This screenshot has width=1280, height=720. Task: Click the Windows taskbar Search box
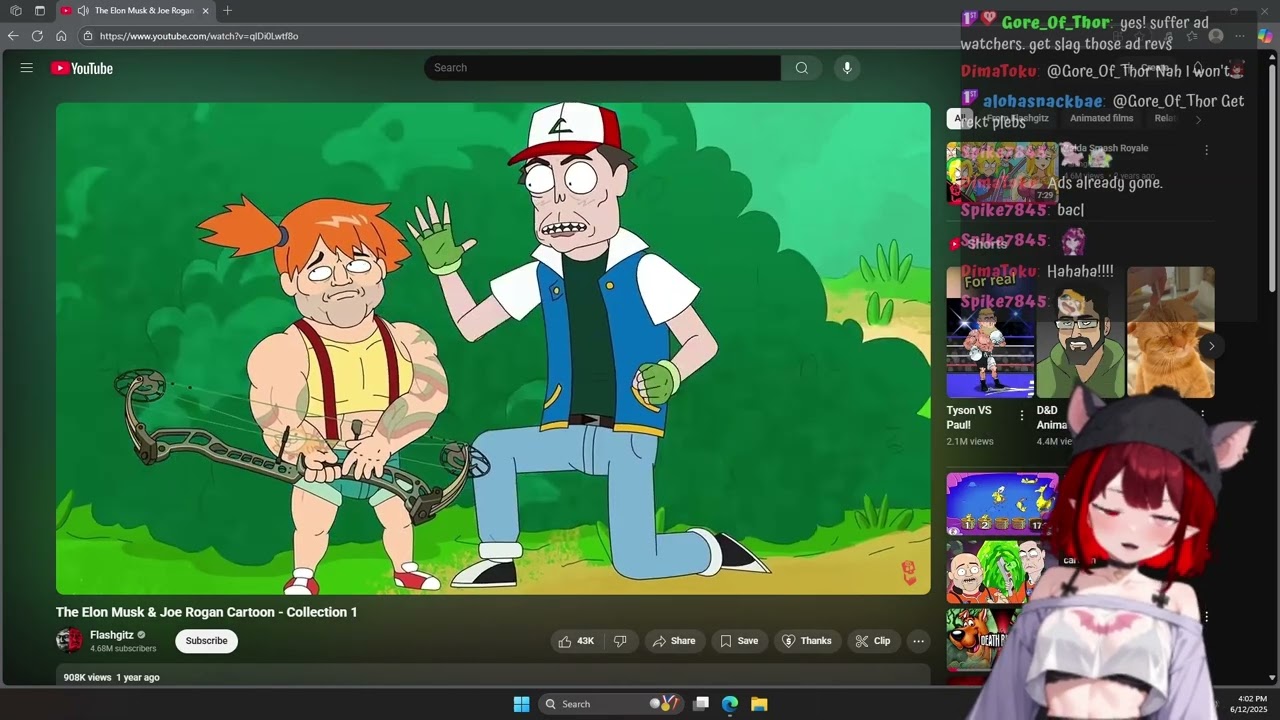point(611,704)
